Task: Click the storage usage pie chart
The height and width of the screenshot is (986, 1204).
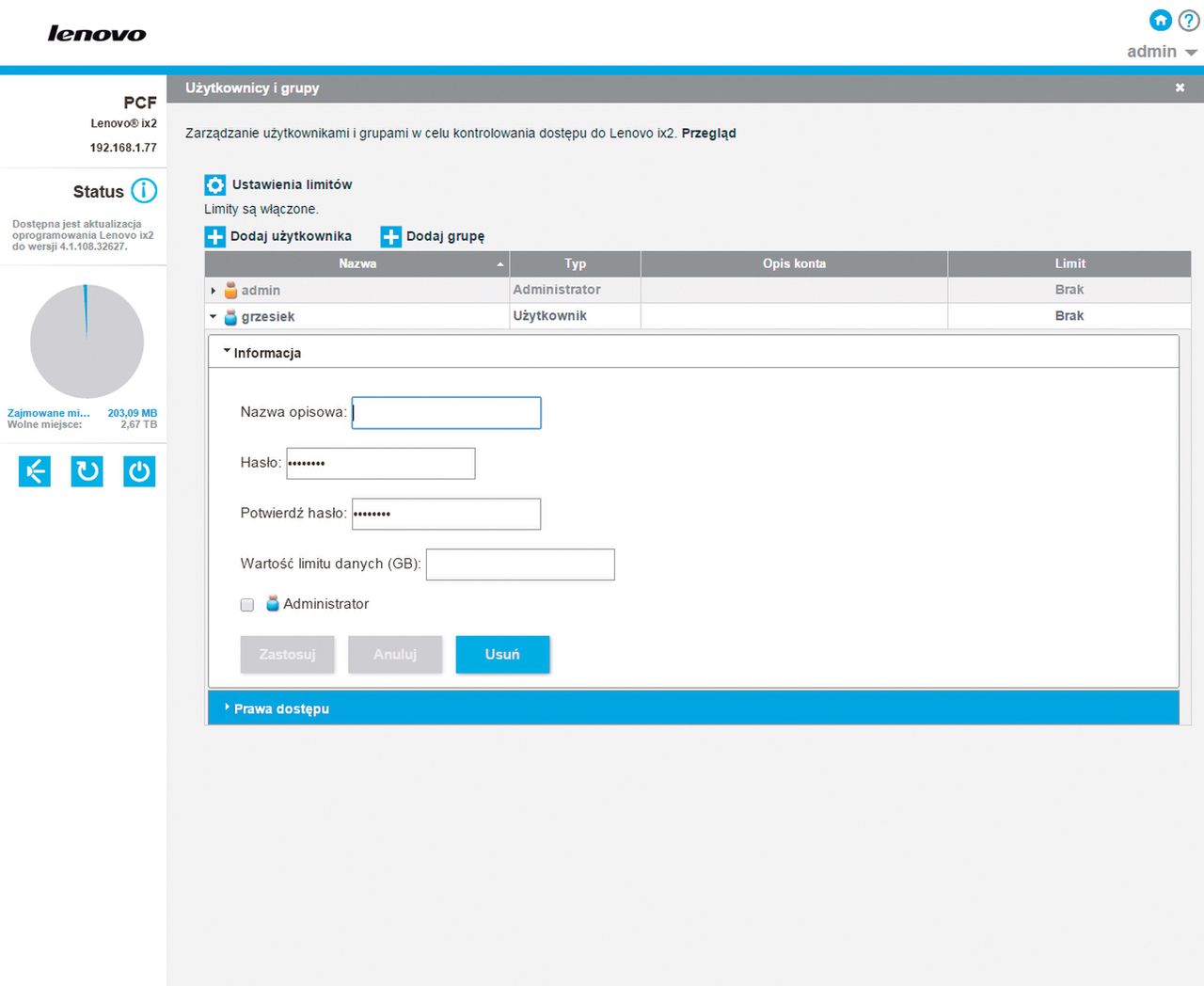Action: pyautogui.click(x=87, y=342)
